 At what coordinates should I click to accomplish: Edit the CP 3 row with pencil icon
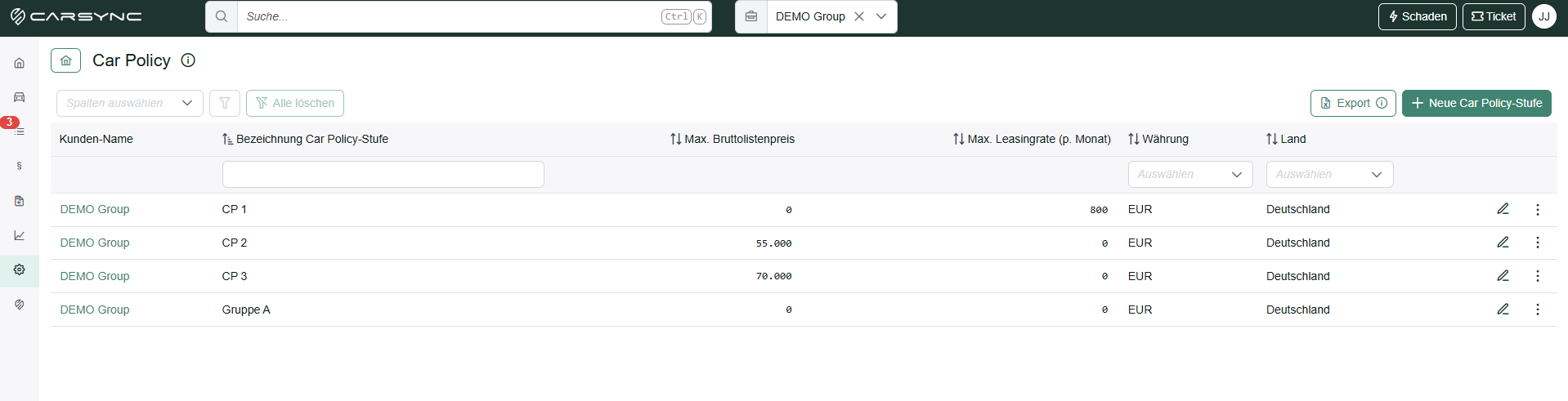[1503, 276]
